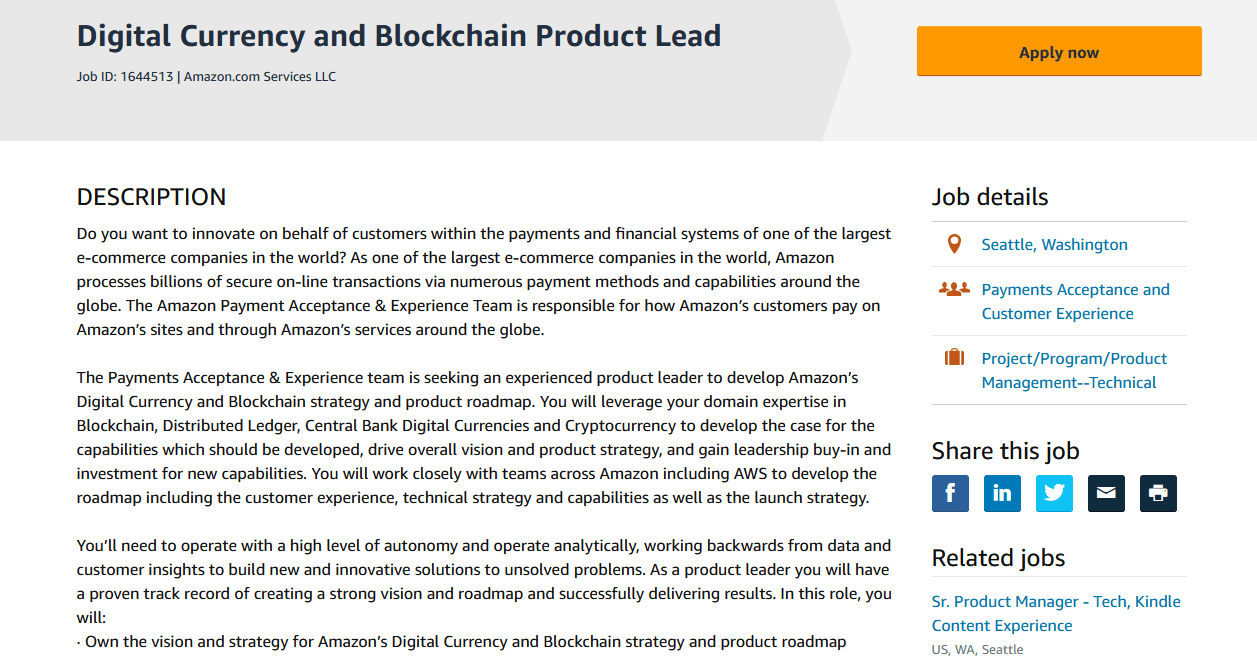
Task: Share this job on LinkedIn
Action: pos(1002,493)
